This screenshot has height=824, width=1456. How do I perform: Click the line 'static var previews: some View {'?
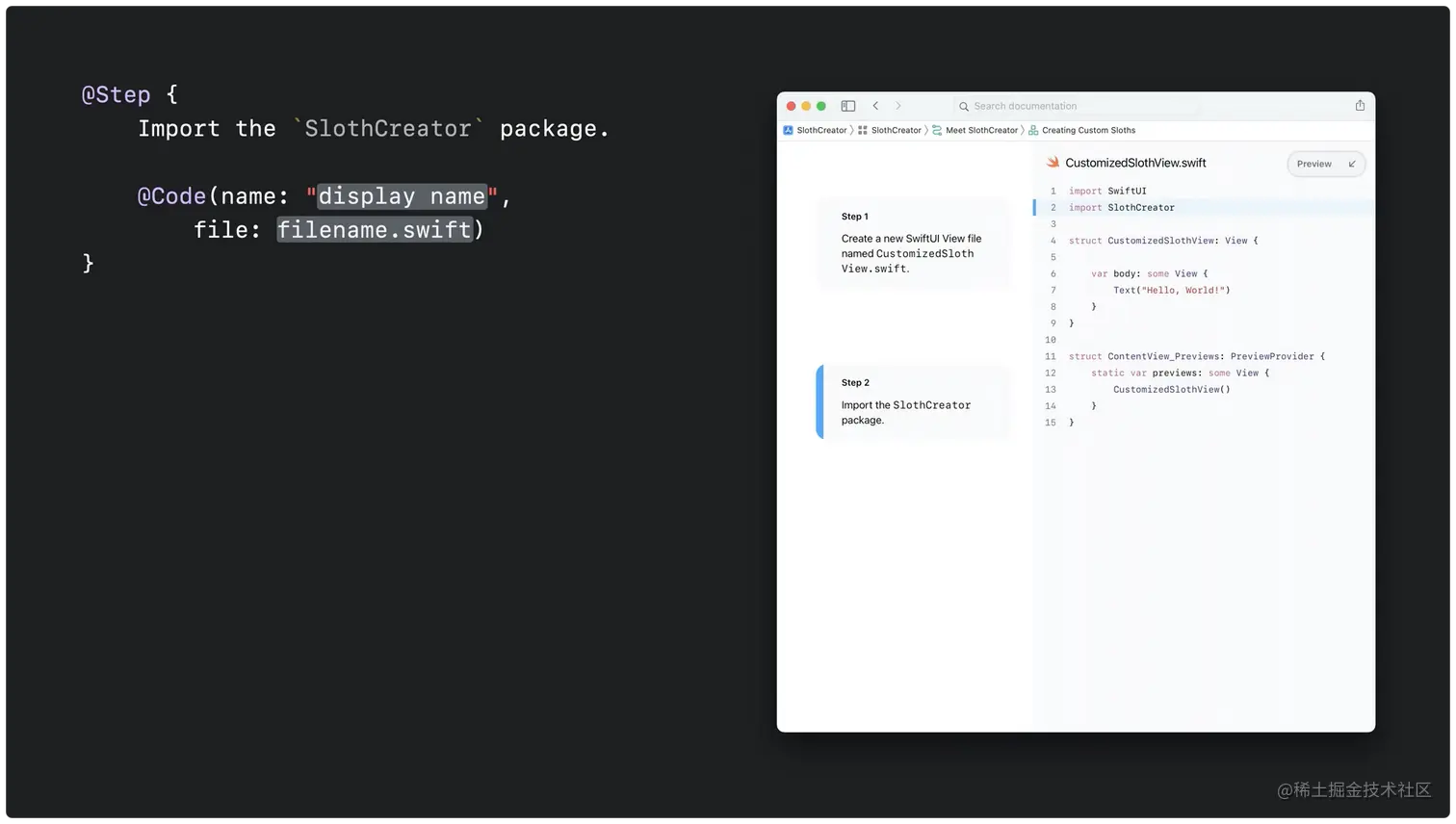pyautogui.click(x=1181, y=373)
